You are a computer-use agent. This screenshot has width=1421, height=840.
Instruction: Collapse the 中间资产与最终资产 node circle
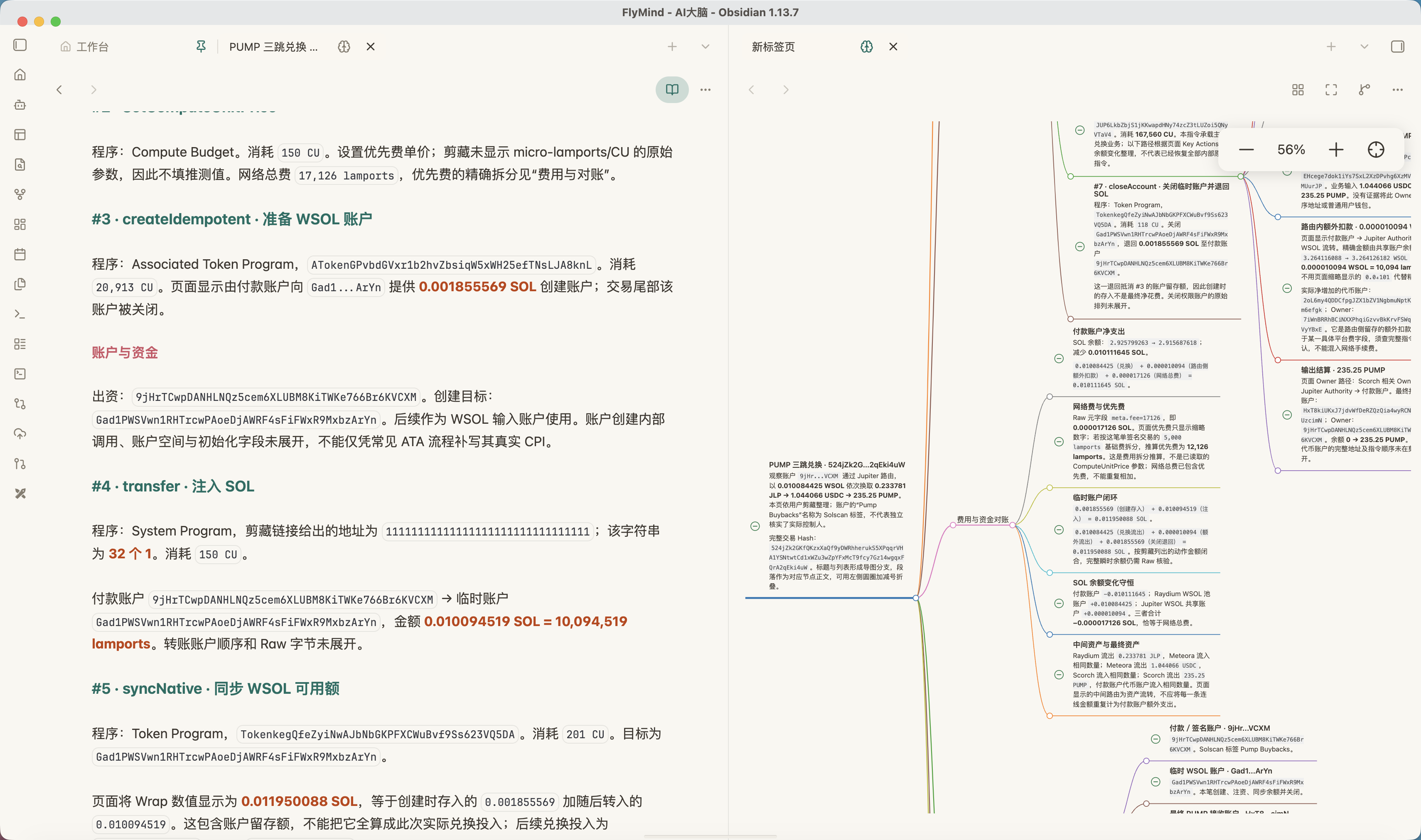(1059, 675)
